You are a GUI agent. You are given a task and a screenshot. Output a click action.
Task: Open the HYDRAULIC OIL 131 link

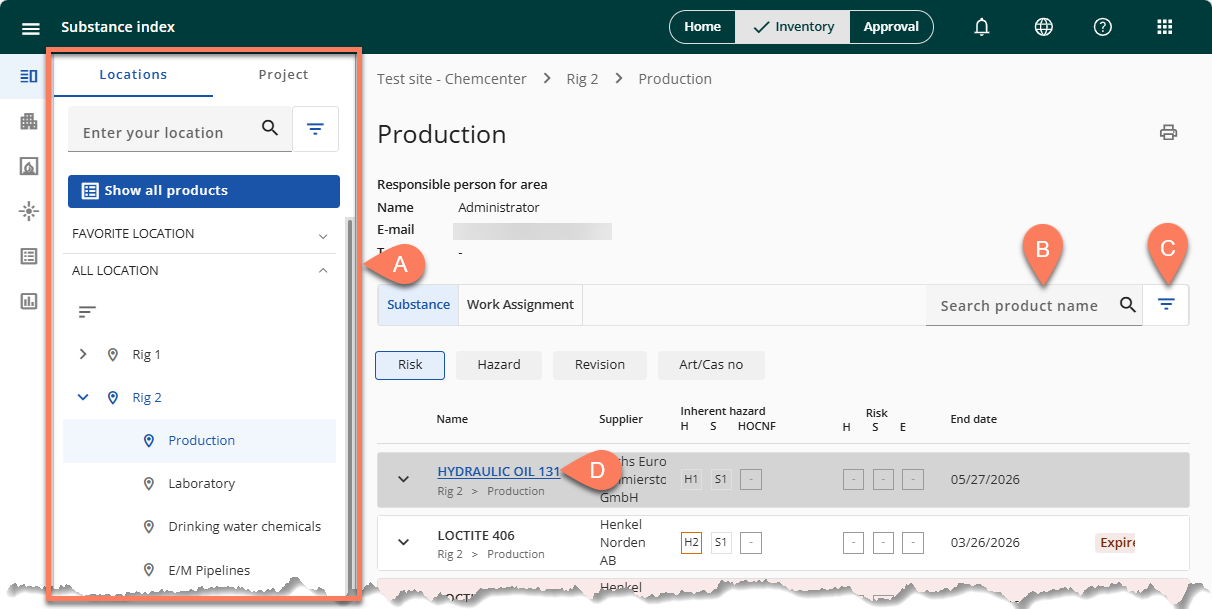point(498,472)
